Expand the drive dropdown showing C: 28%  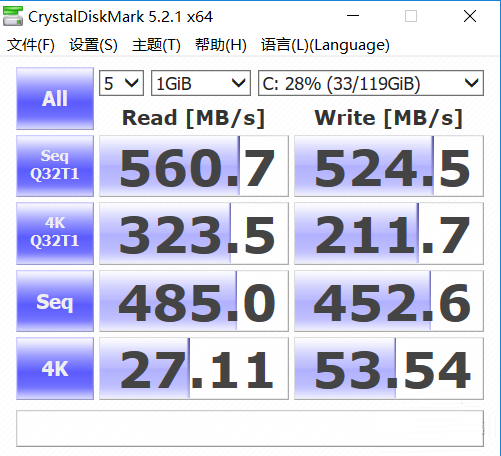371,83
